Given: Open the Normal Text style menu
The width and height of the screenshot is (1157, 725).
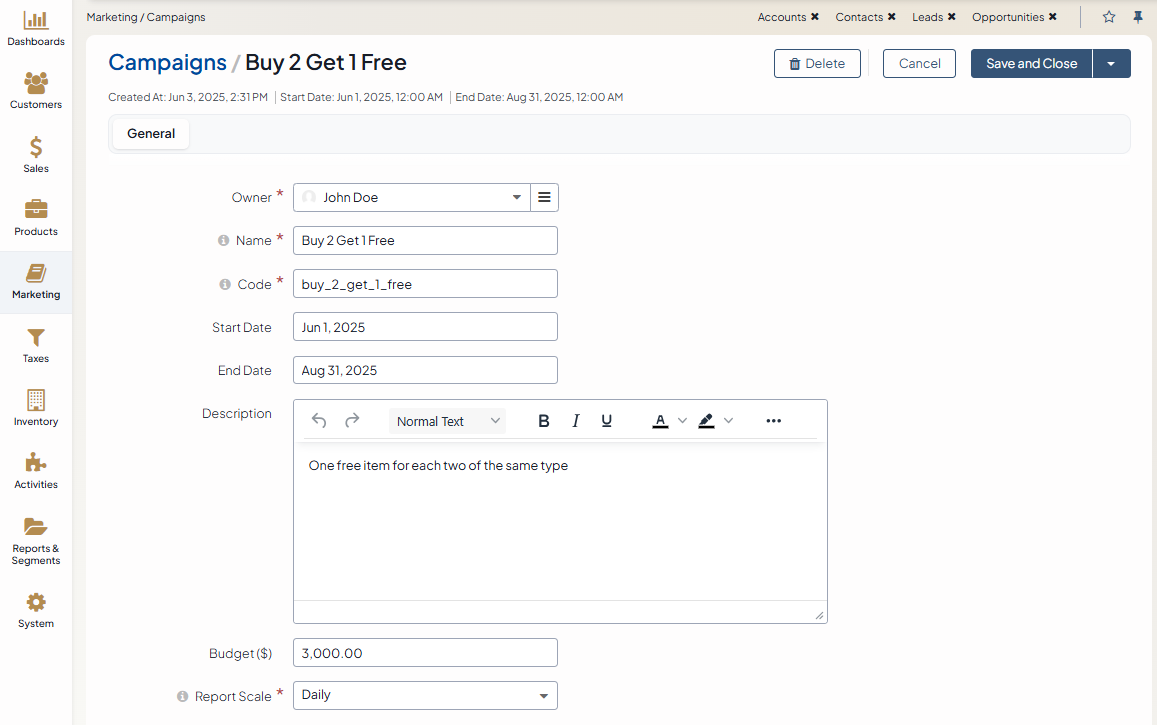Looking at the screenshot, I should [x=447, y=421].
